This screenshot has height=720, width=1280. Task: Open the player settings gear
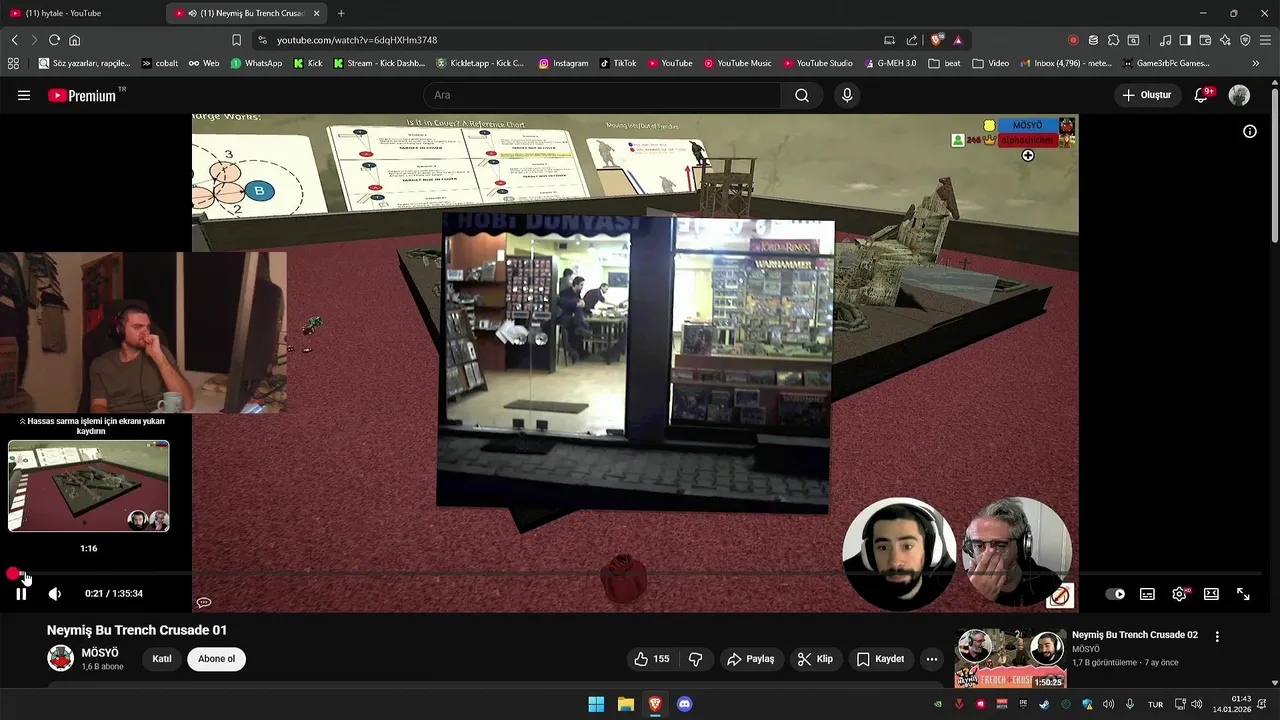tap(1179, 594)
